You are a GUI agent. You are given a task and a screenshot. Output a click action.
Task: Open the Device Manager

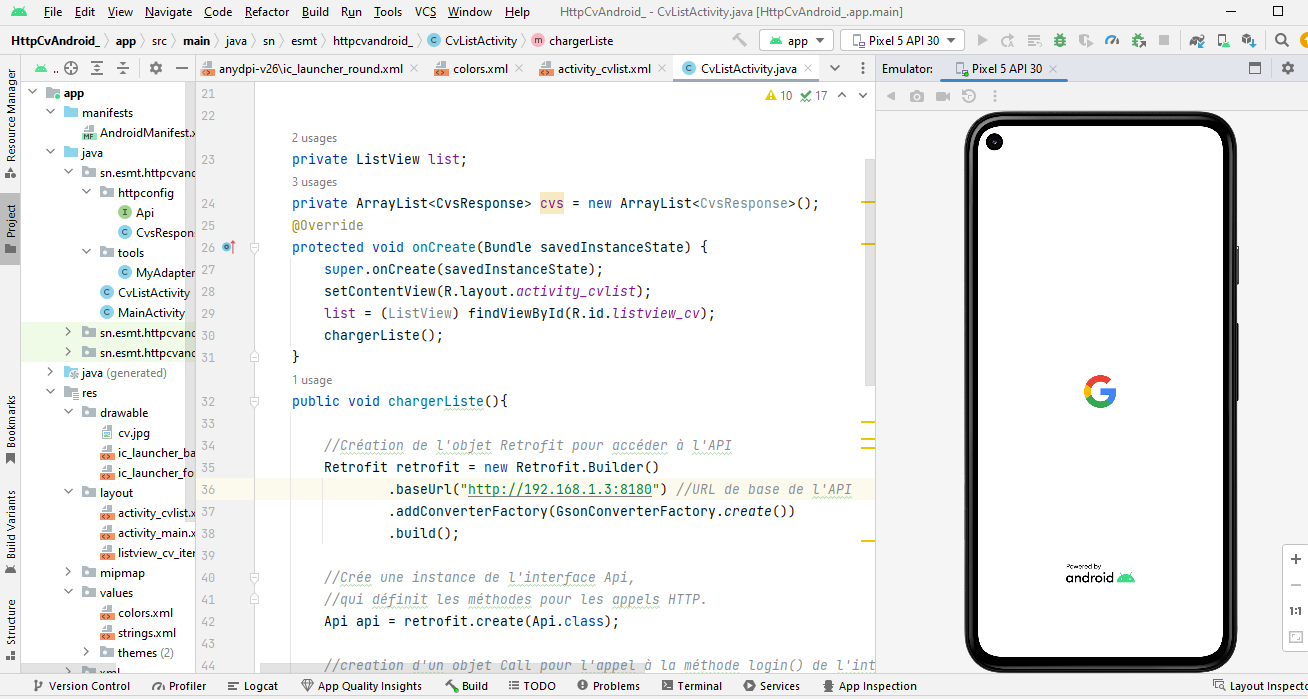pyautogui.click(x=1221, y=40)
